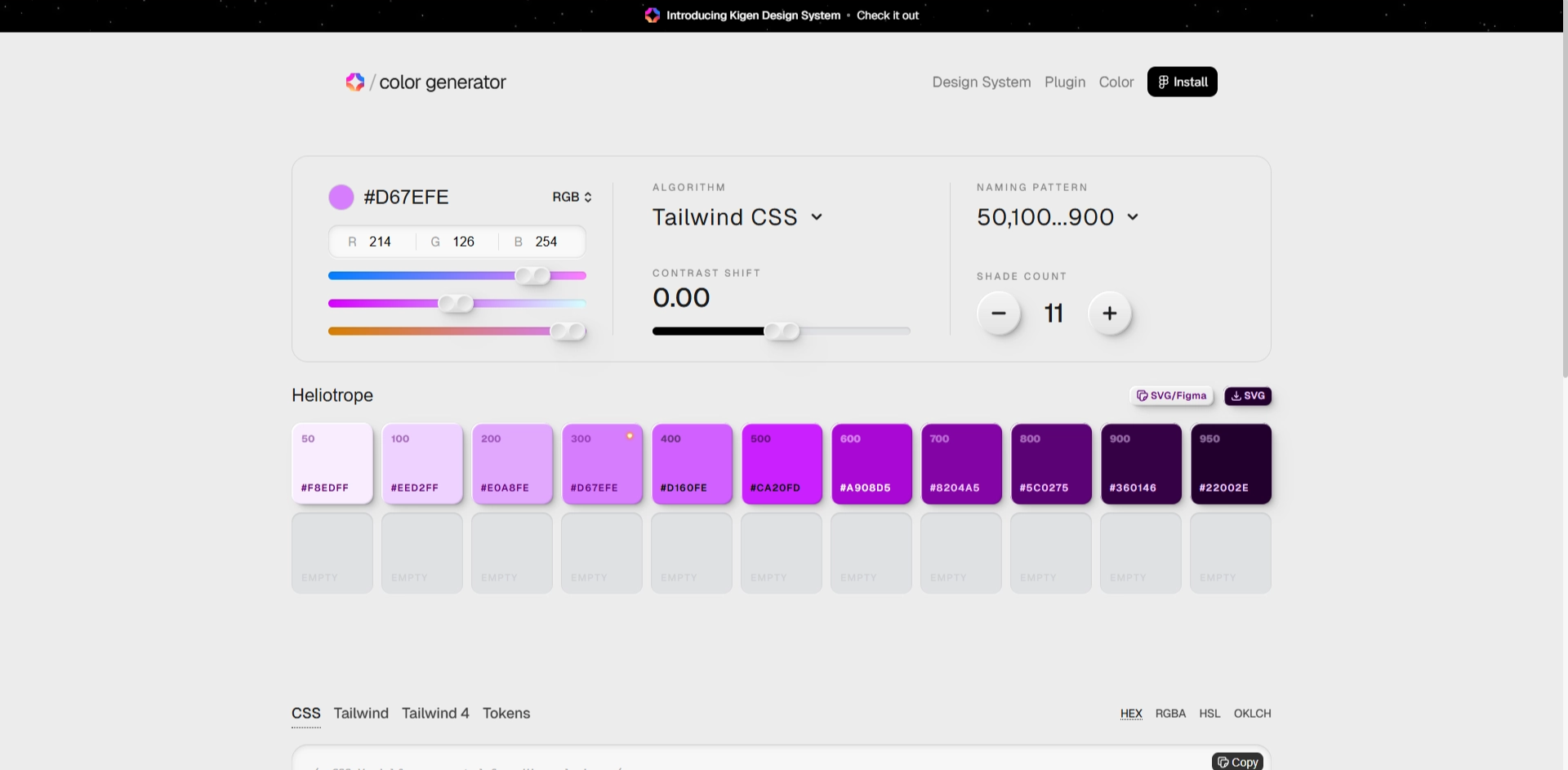Copy the palette as SVG/Figma
The width and height of the screenshot is (1568, 770).
[1171, 396]
